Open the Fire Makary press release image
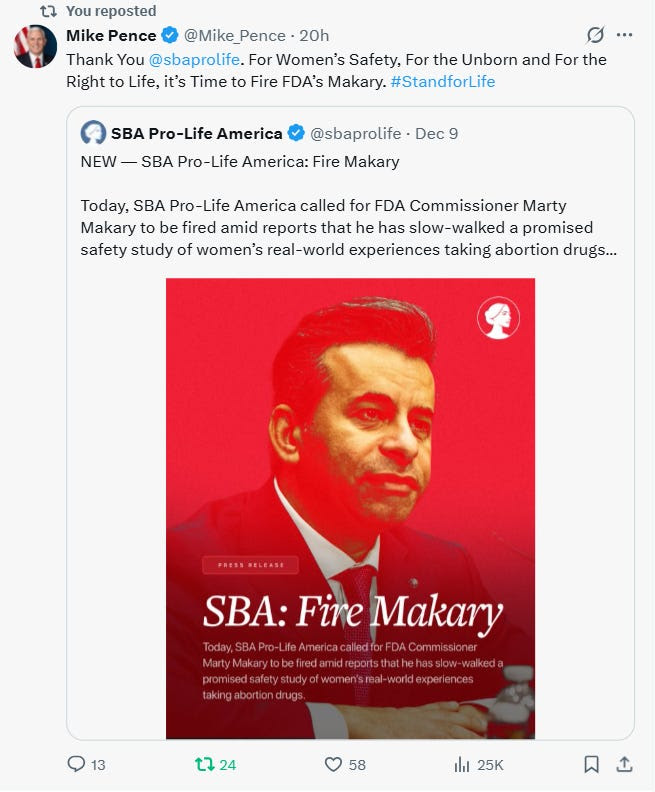 [x=350, y=508]
